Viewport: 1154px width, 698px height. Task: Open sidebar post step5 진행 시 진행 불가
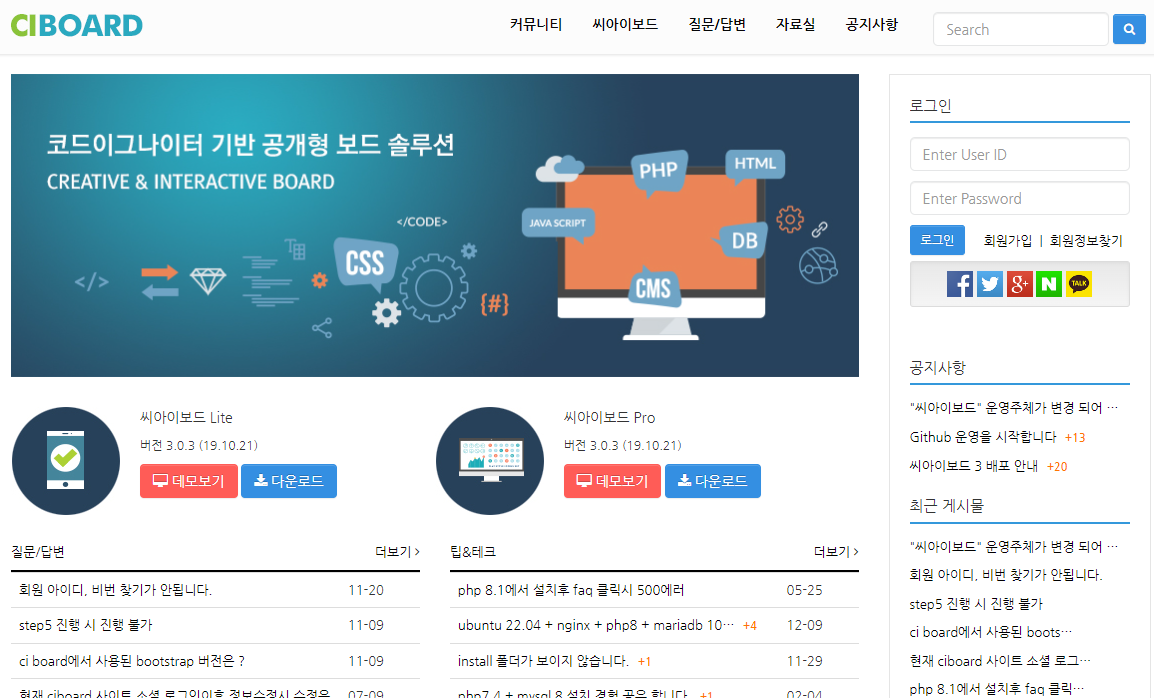click(x=976, y=604)
